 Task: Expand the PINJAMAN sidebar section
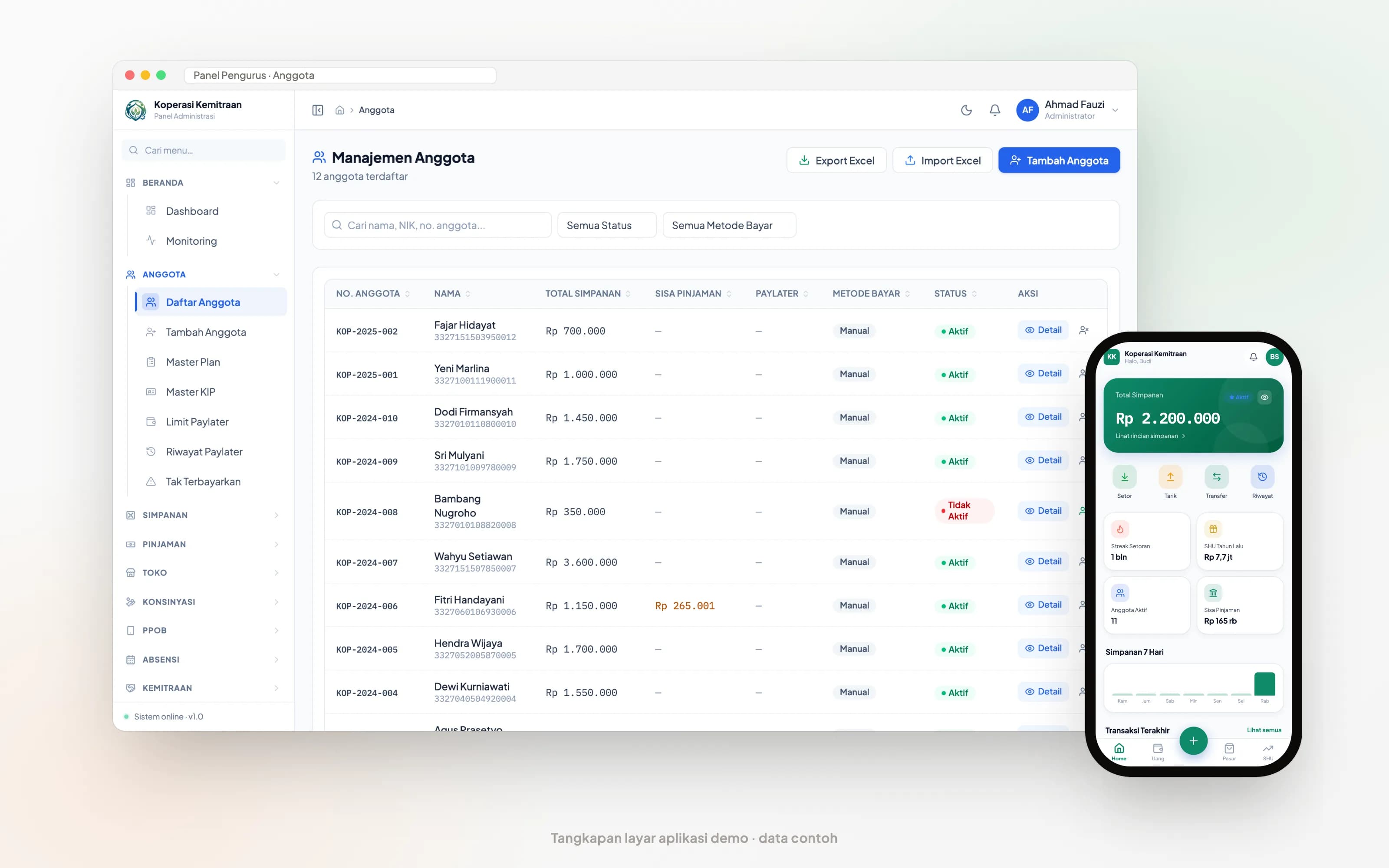(x=203, y=544)
